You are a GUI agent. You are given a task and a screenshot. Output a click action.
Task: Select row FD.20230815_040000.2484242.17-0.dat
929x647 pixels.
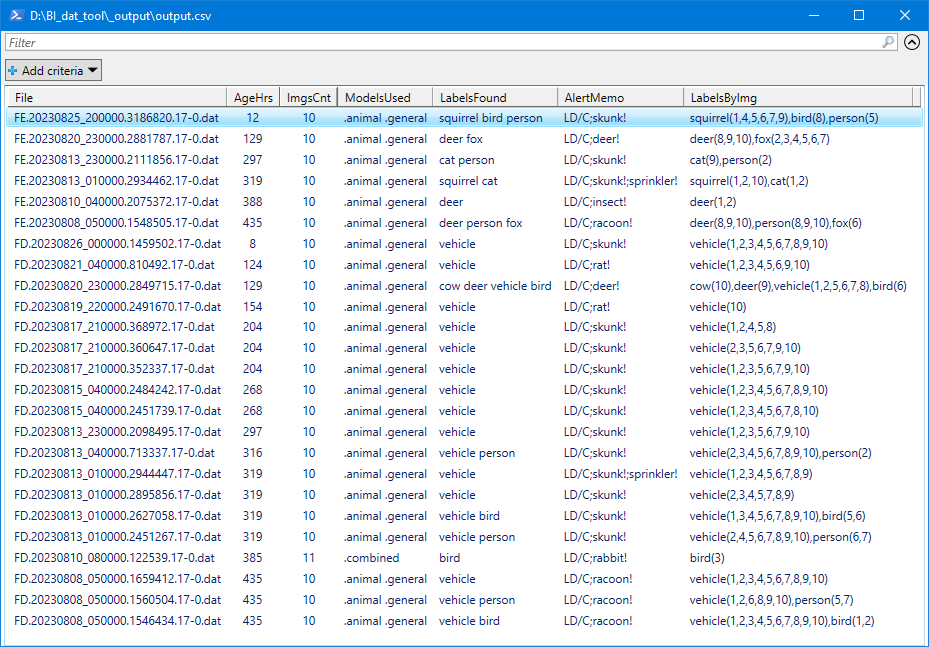pyautogui.click(x=464, y=390)
